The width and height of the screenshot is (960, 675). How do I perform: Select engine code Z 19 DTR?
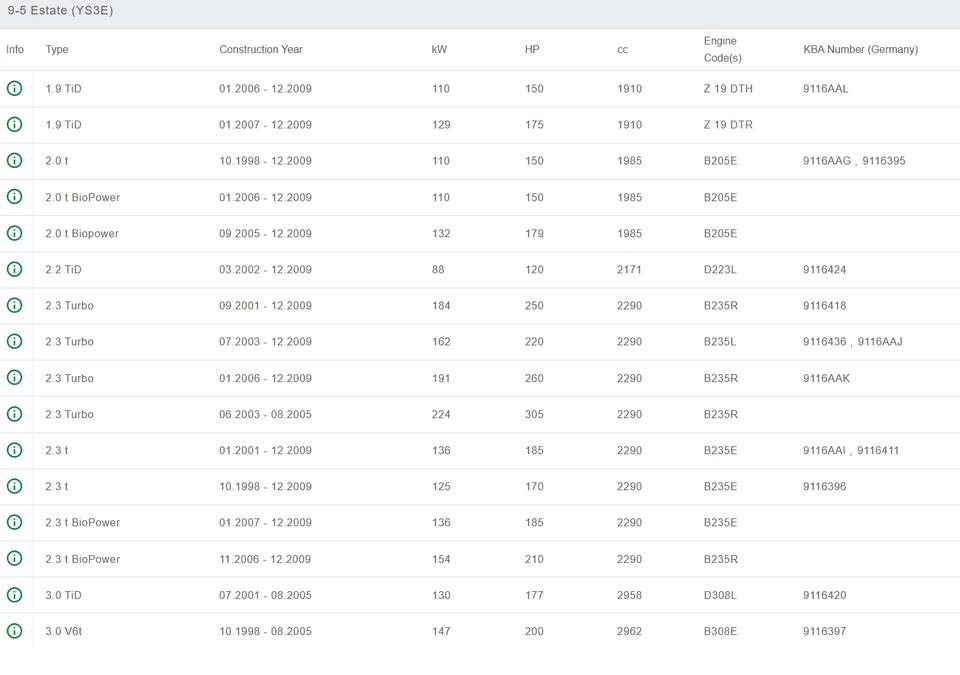point(728,125)
